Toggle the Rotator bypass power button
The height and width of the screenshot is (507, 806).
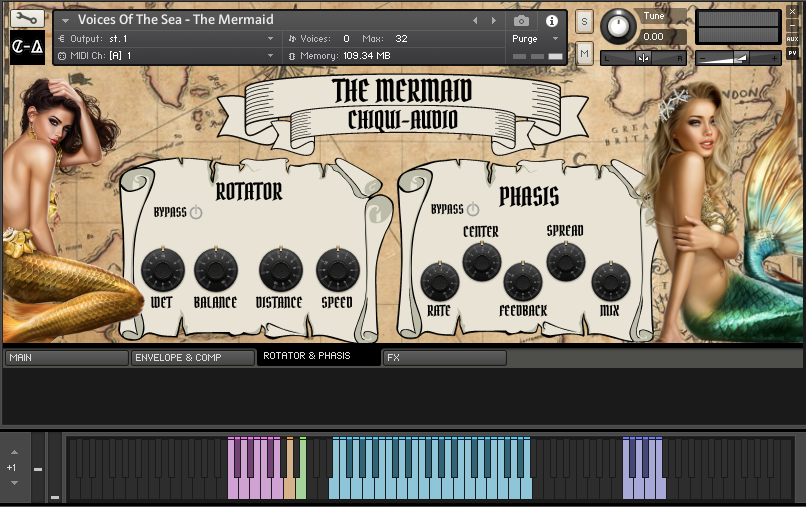196,212
